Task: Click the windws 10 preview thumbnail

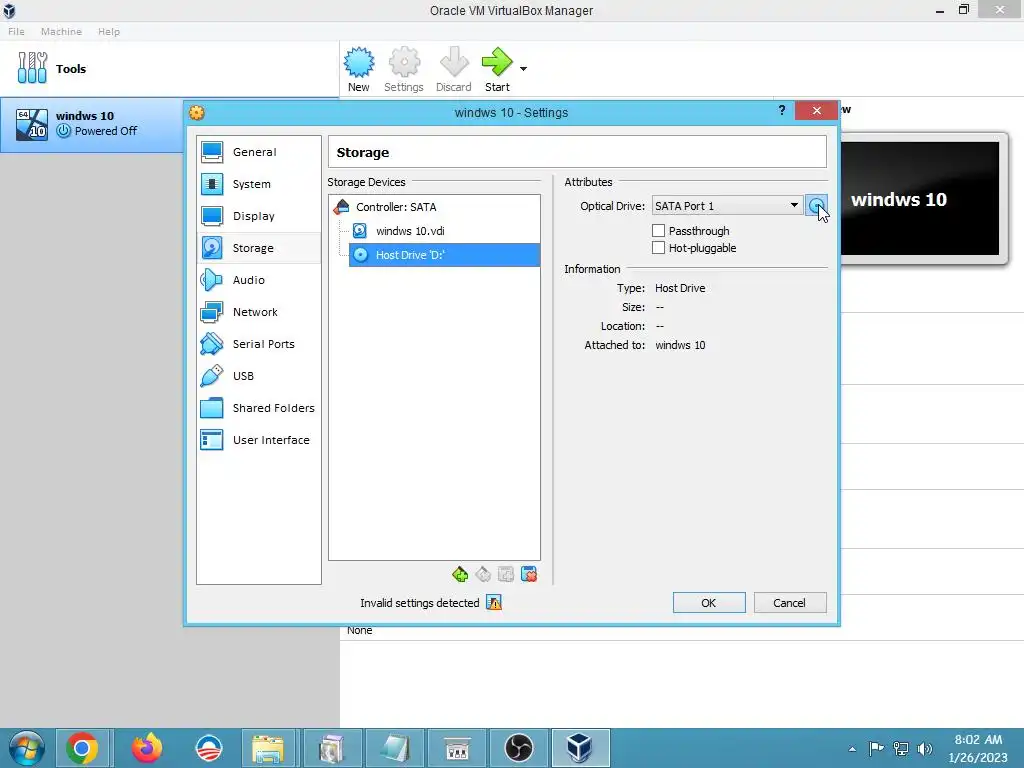Action: click(920, 199)
